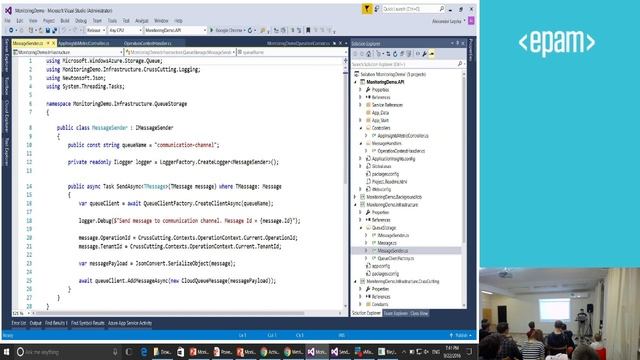Click the browser Refresh icon in the toolbar
The width and height of the screenshot is (640, 360).
pos(250,30)
